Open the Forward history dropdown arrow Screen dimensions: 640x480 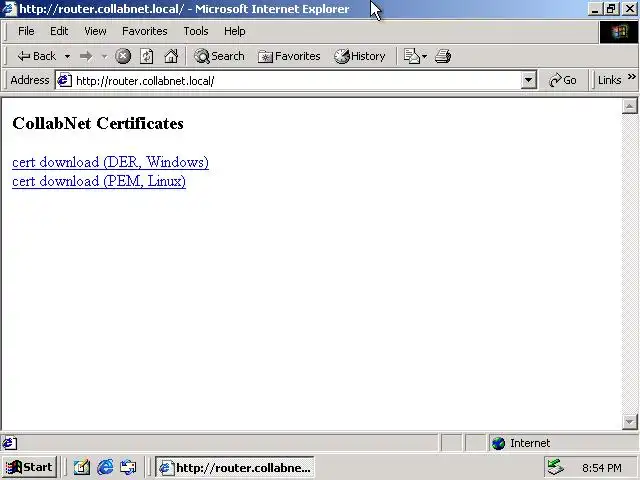pyautogui.click(x=104, y=56)
